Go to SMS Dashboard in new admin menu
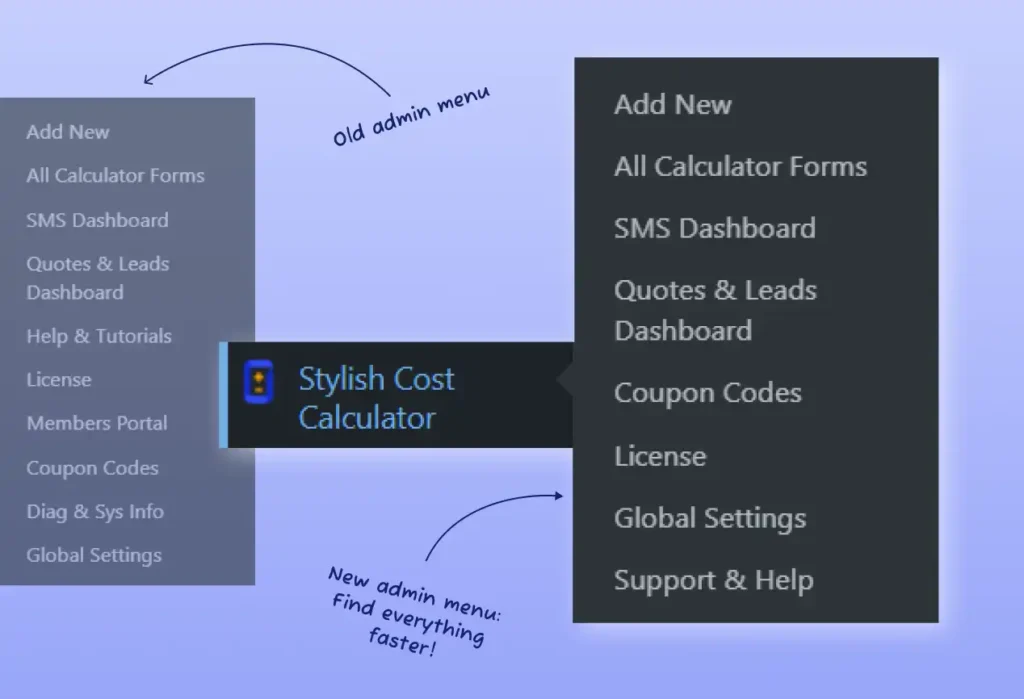The height and width of the screenshot is (699, 1024). [714, 229]
